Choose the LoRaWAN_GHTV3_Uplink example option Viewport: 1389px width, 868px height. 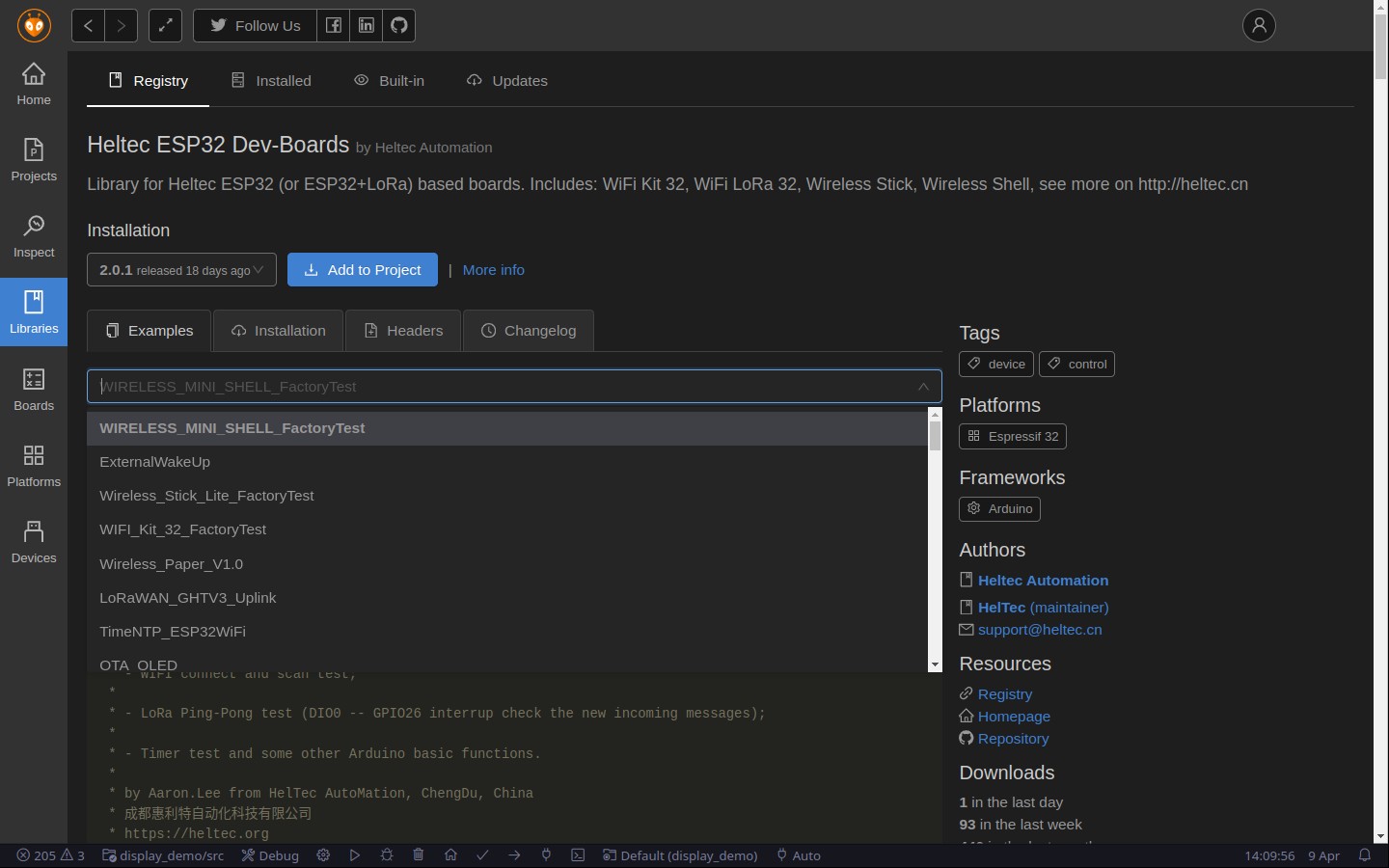point(187,598)
